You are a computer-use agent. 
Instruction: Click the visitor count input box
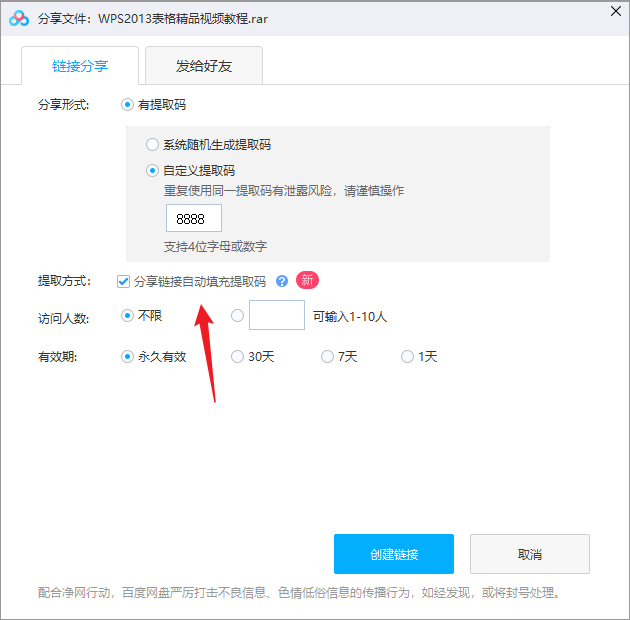pos(277,315)
